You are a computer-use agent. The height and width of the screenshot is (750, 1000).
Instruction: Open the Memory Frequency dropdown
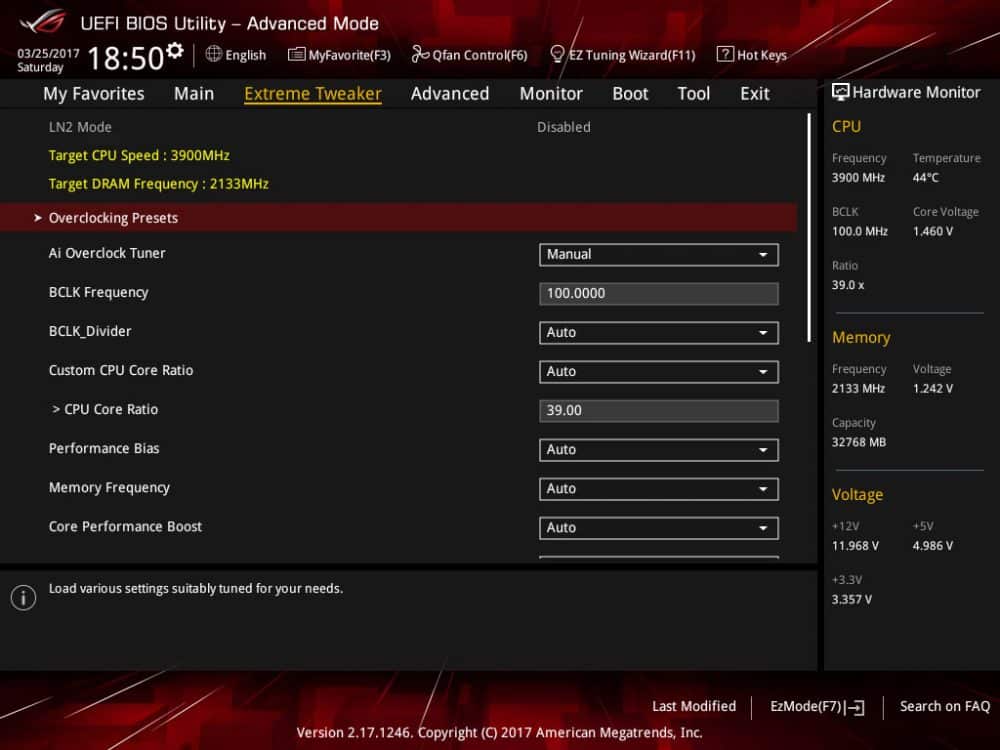[658, 489]
